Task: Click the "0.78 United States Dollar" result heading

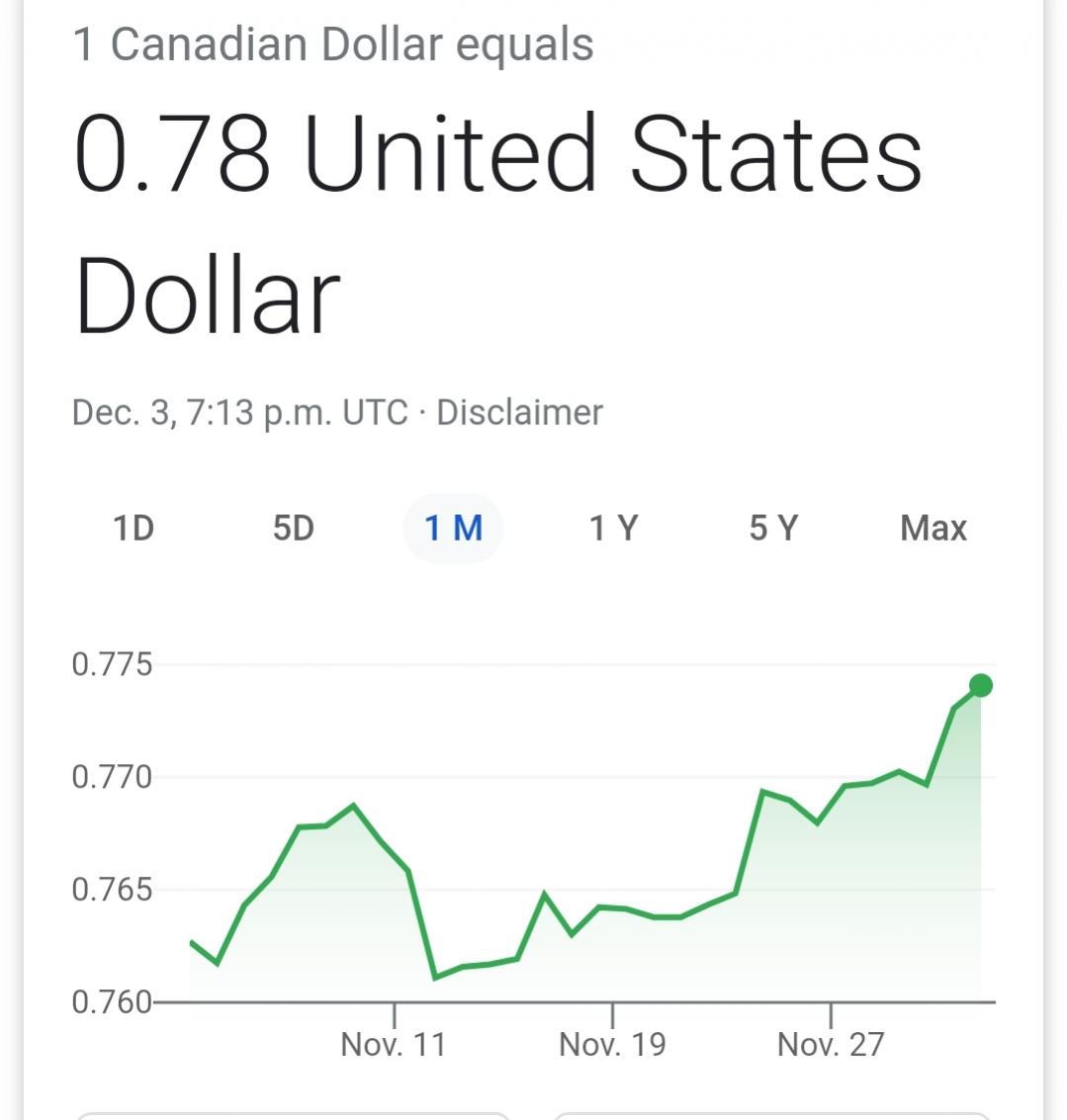Action: [x=498, y=224]
